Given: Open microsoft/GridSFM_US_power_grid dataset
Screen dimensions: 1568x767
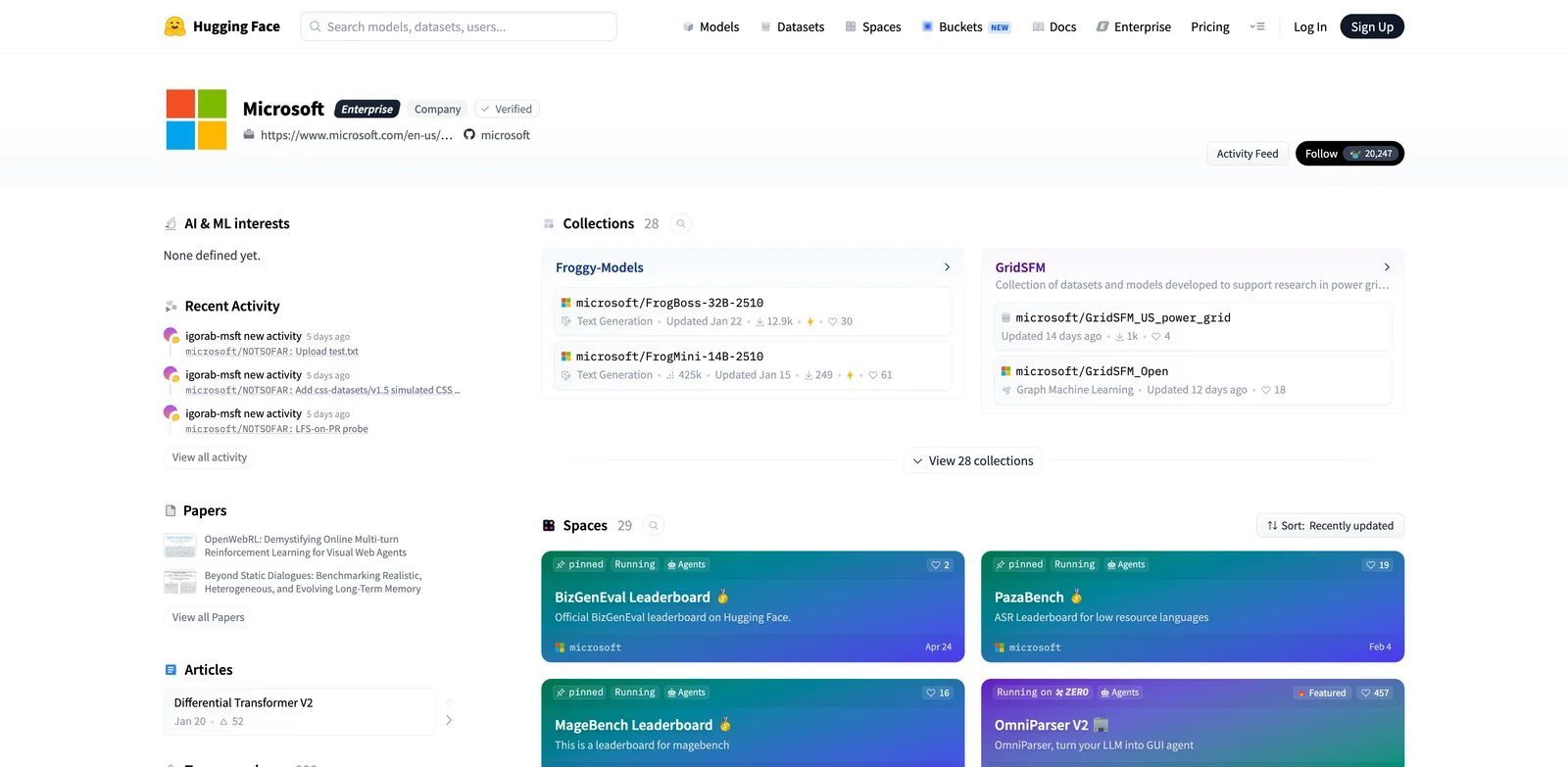Looking at the screenshot, I should pyautogui.click(x=1123, y=317).
